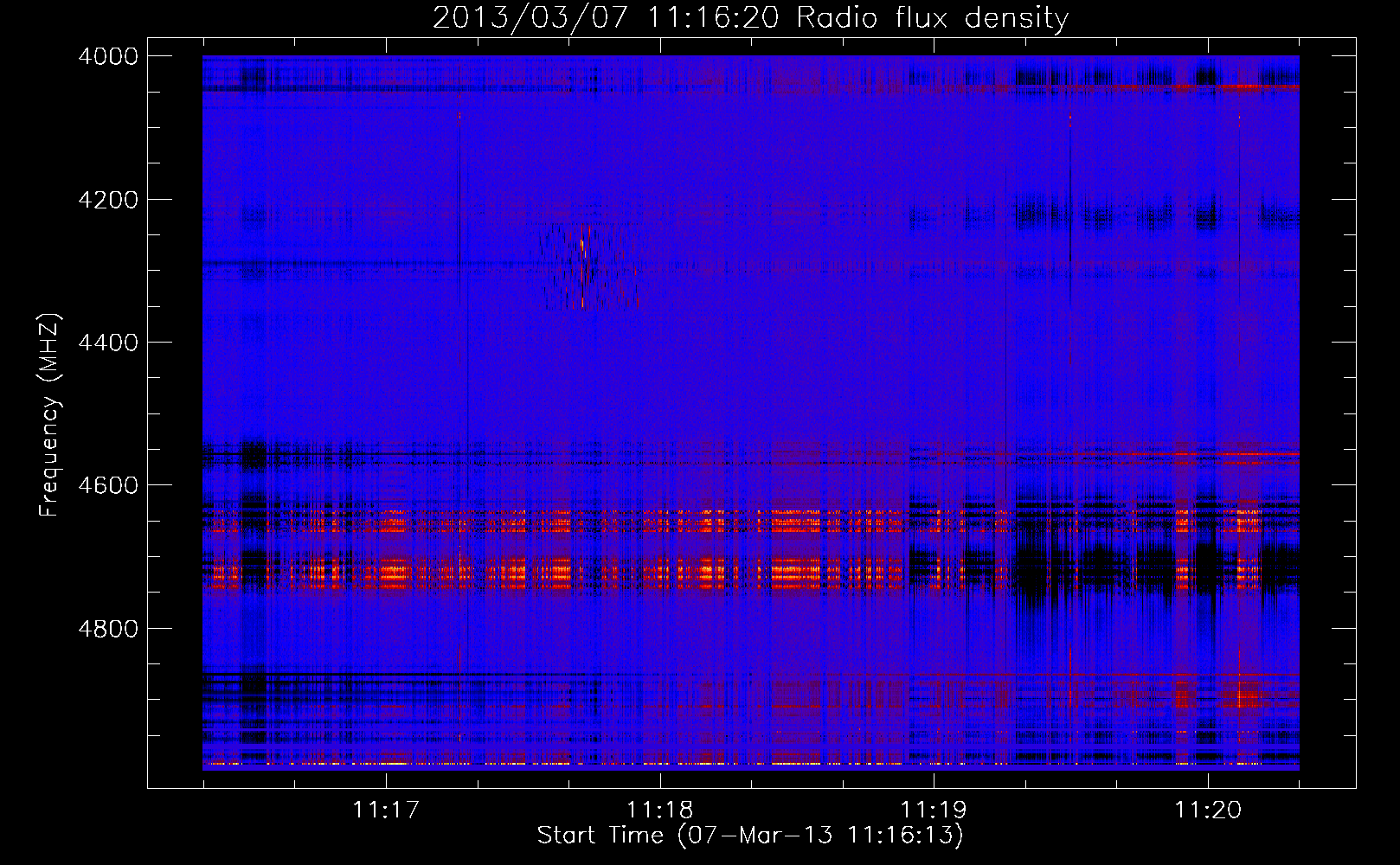Click the 11:19 time tick label

[x=934, y=810]
